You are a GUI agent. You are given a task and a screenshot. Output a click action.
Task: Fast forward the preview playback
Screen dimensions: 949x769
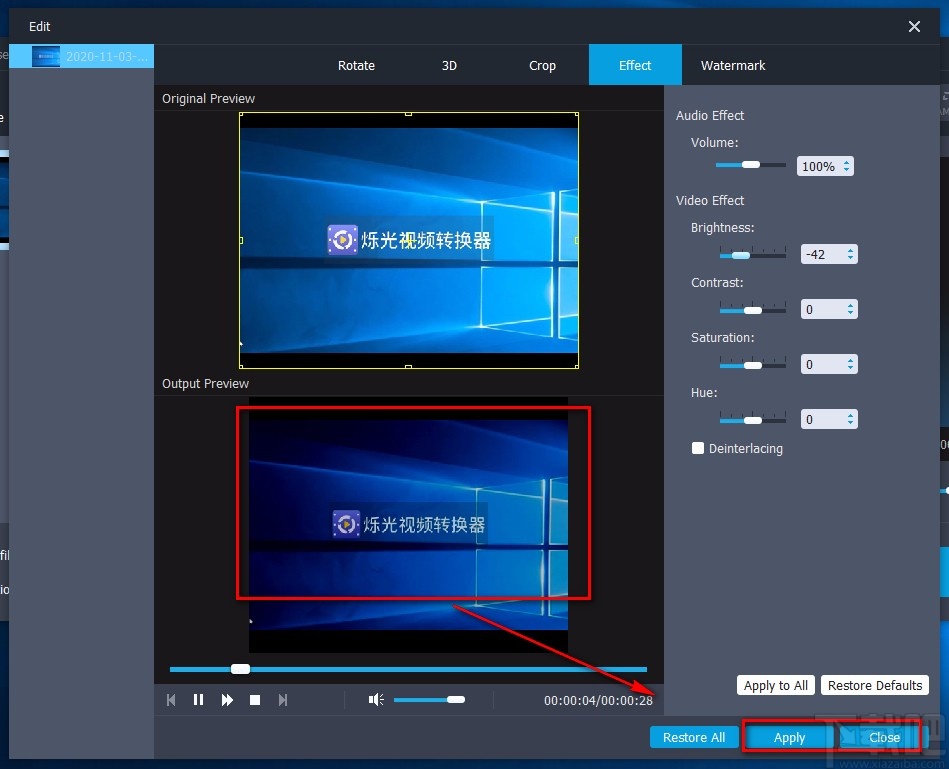click(x=227, y=700)
